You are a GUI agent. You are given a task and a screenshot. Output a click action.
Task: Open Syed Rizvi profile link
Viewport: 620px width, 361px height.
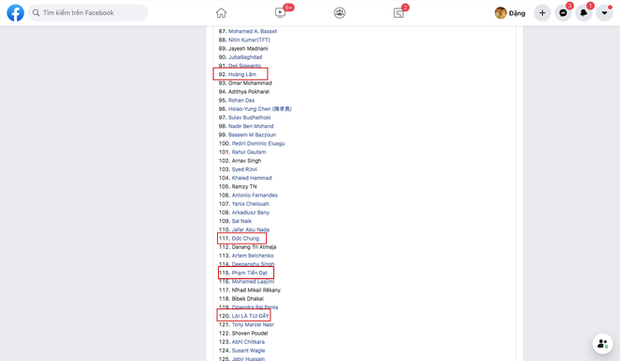point(244,169)
